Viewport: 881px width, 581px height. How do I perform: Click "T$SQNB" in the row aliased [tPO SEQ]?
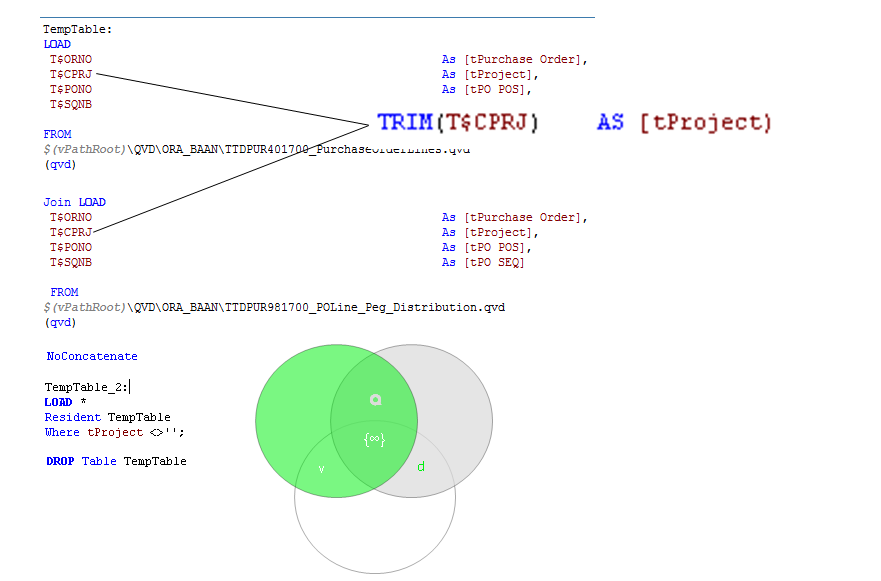pyautogui.click(x=71, y=262)
